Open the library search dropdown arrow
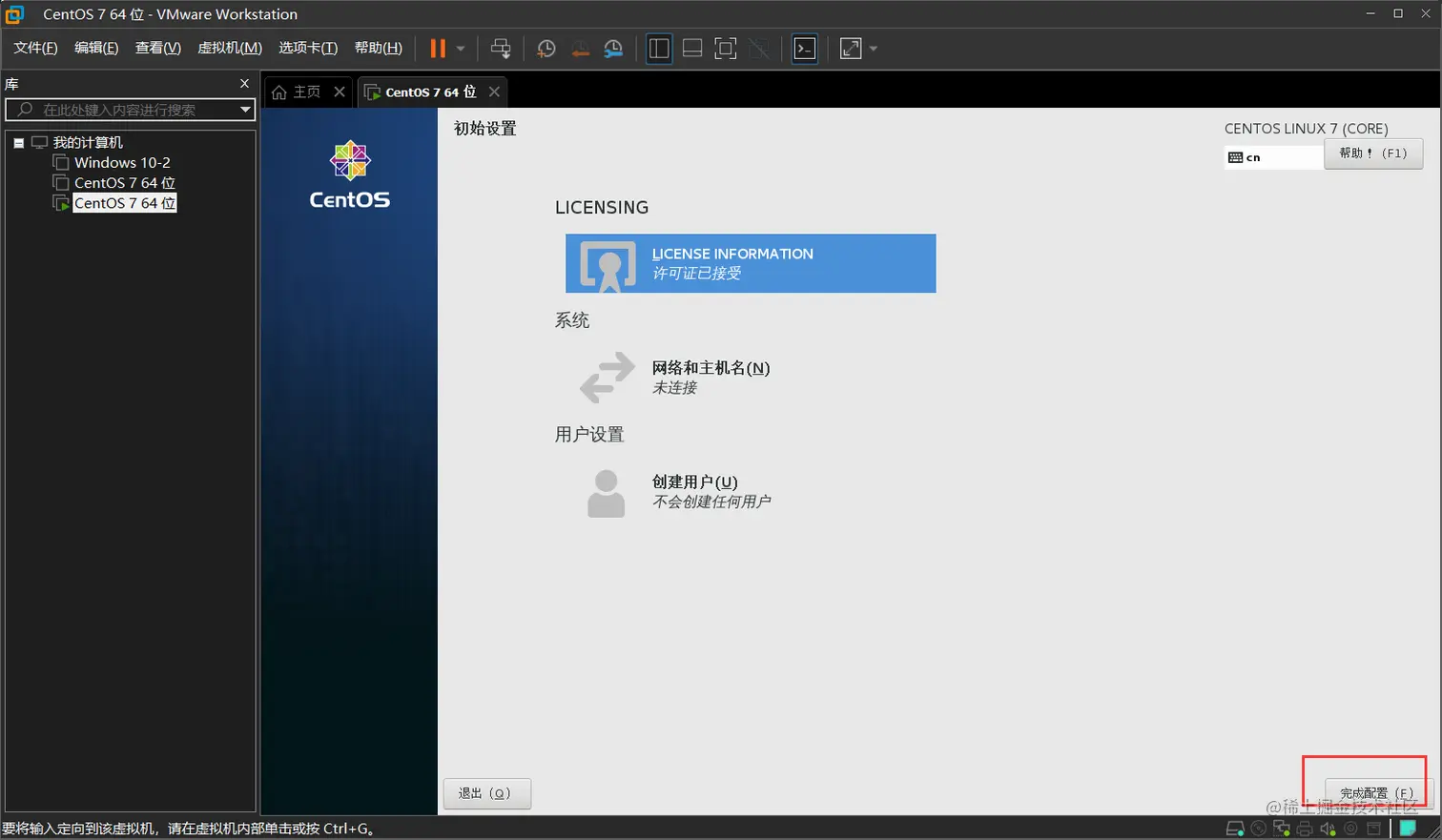Viewport: 1442px width, 840px height. click(x=245, y=110)
